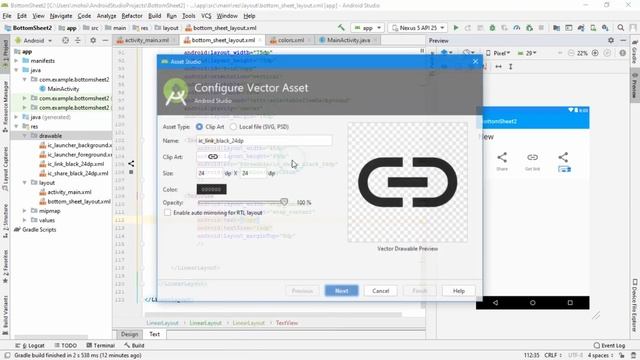Open the Terminal tool window

pos(100,345)
